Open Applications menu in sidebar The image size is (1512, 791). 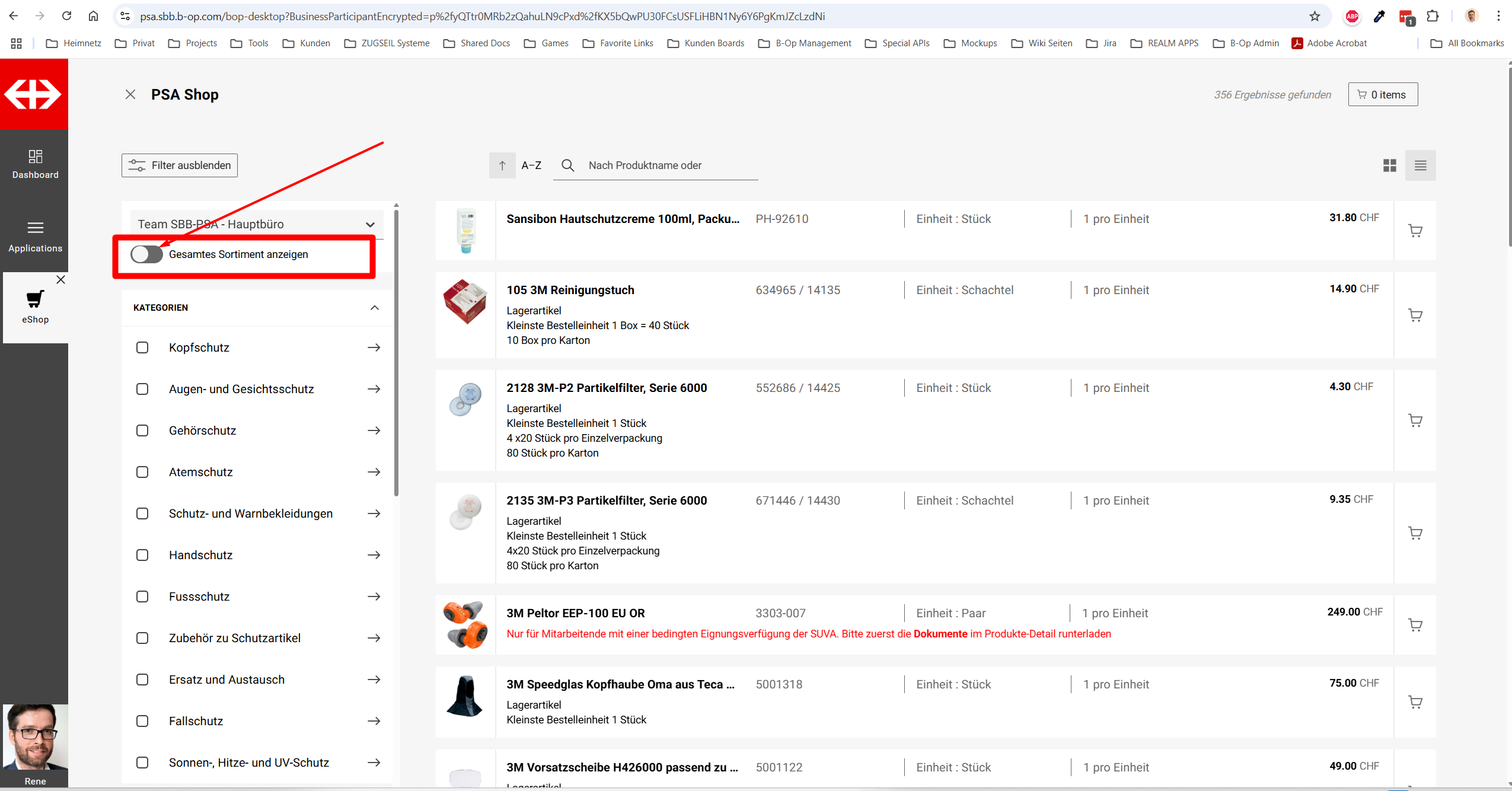coord(35,235)
